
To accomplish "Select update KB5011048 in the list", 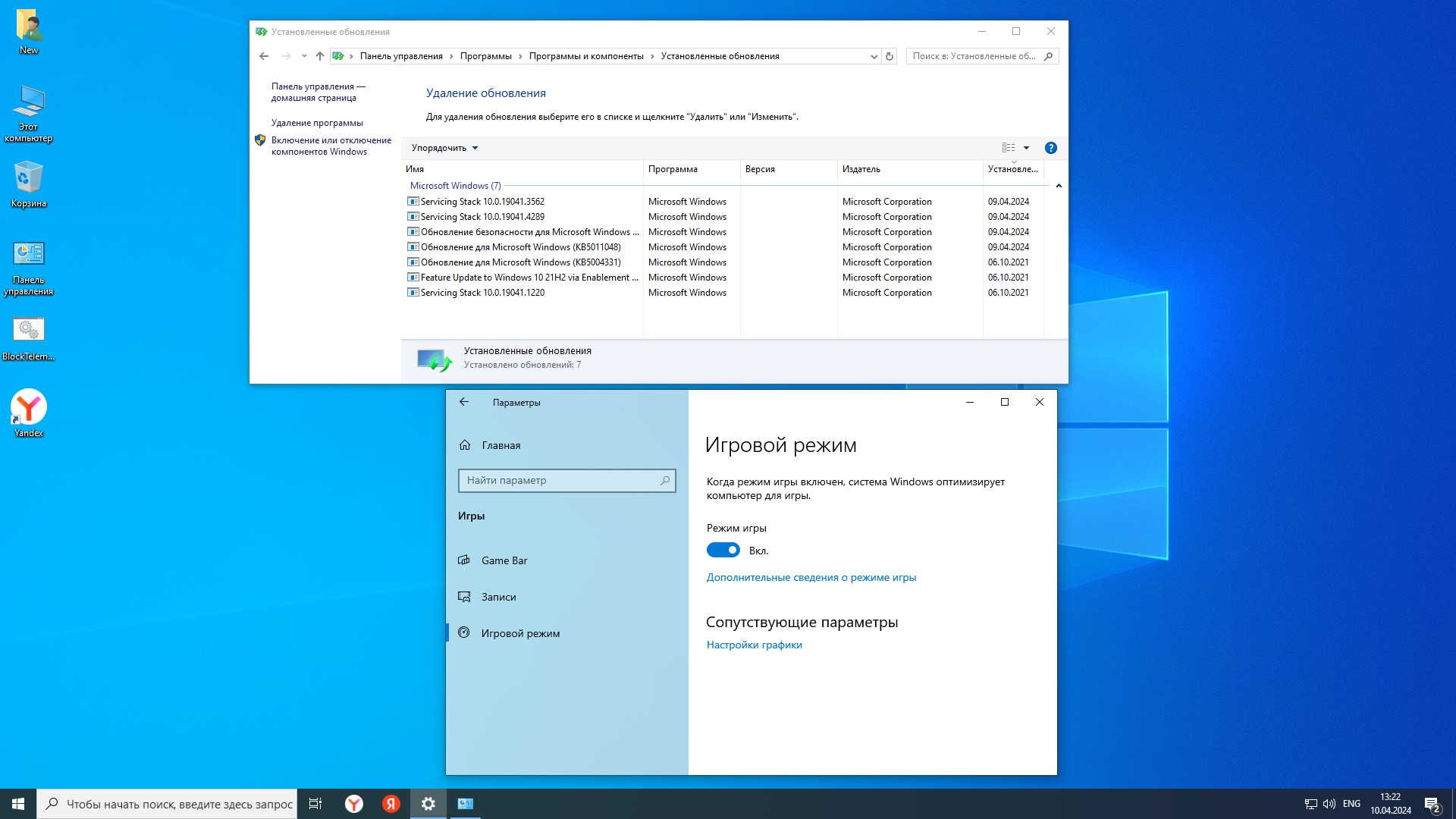I will tap(520, 247).
